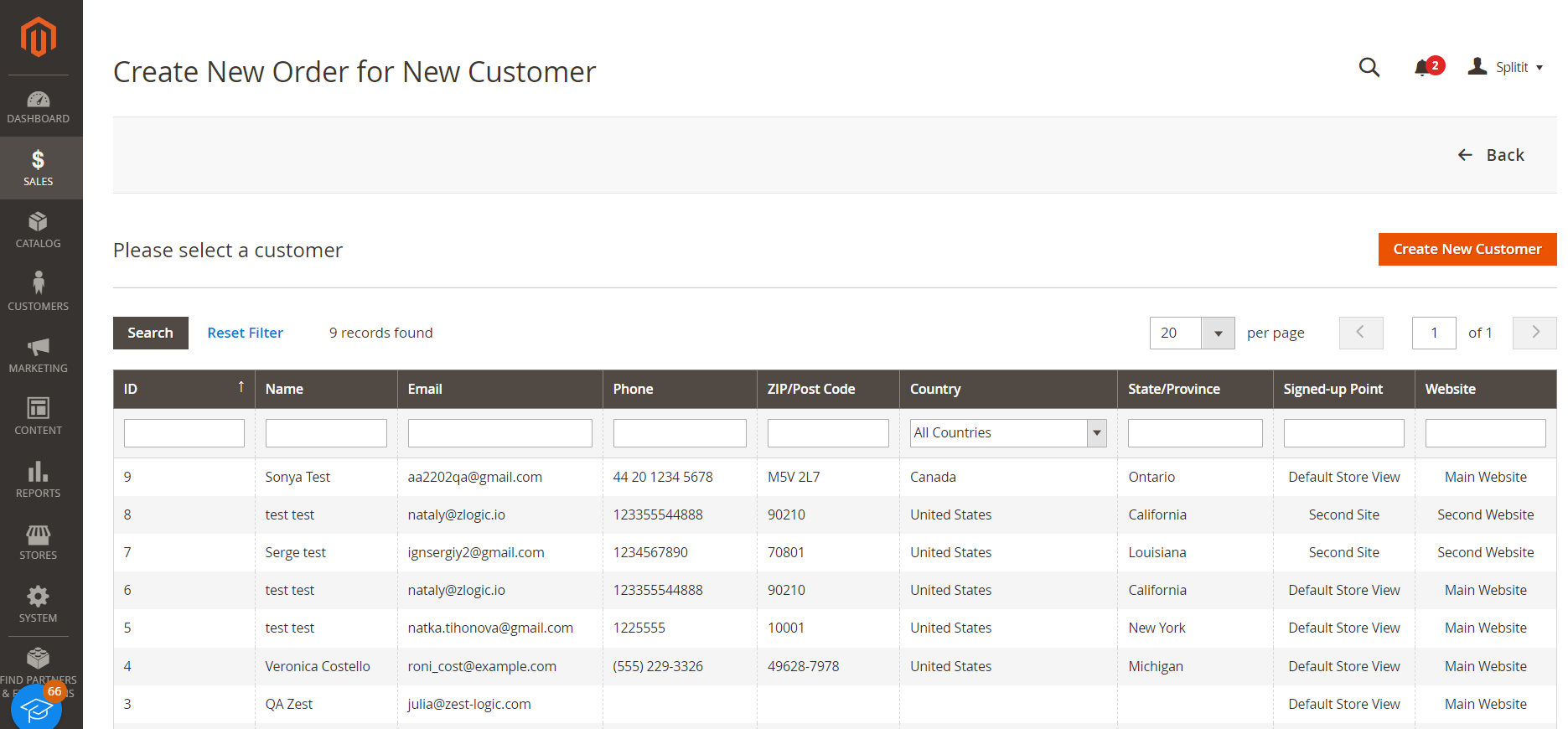Open the Customers sidebar menu
This screenshot has width=1568, height=729.
(x=39, y=292)
